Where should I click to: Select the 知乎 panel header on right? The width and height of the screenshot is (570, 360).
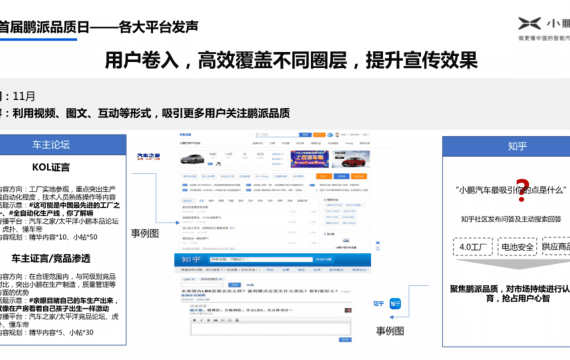[x=506, y=146]
